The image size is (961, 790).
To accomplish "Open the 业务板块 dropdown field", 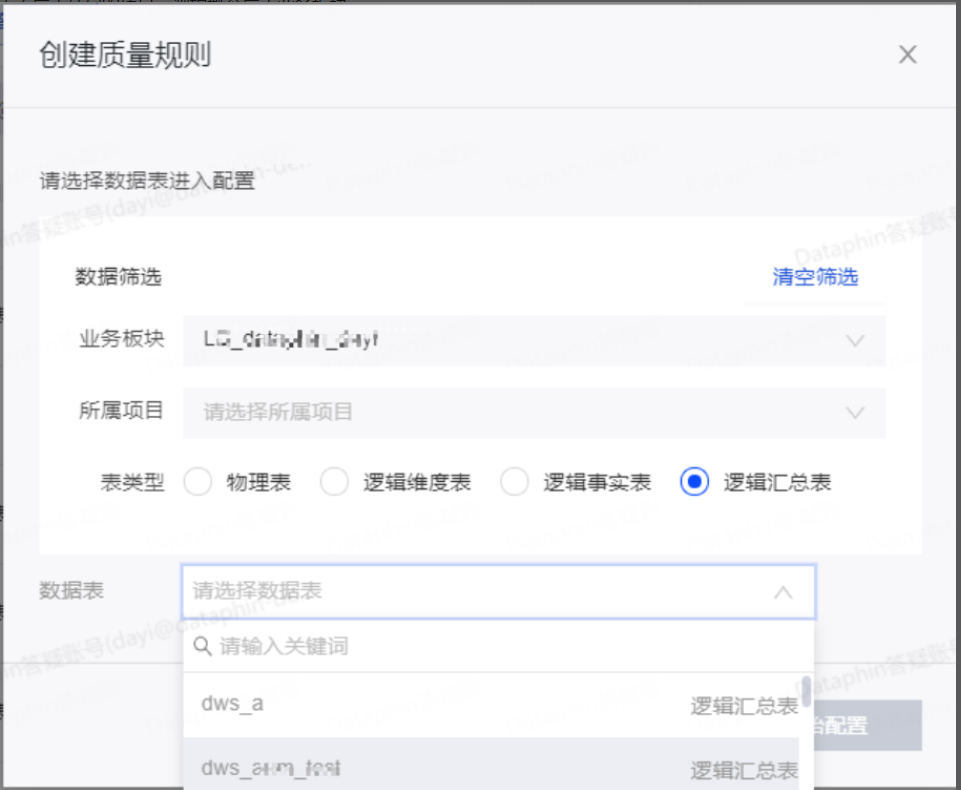I will click(520, 341).
